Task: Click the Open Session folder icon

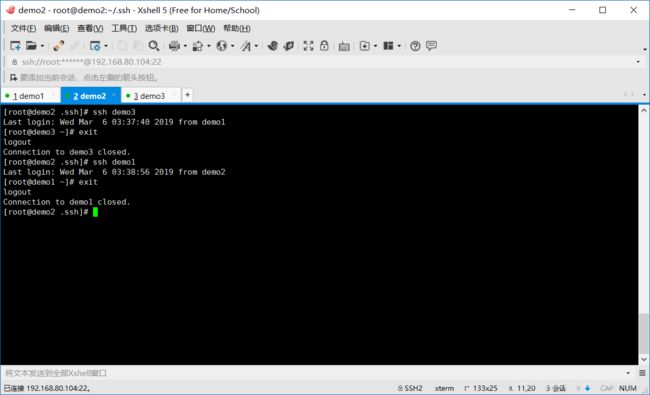Action: tap(32, 46)
